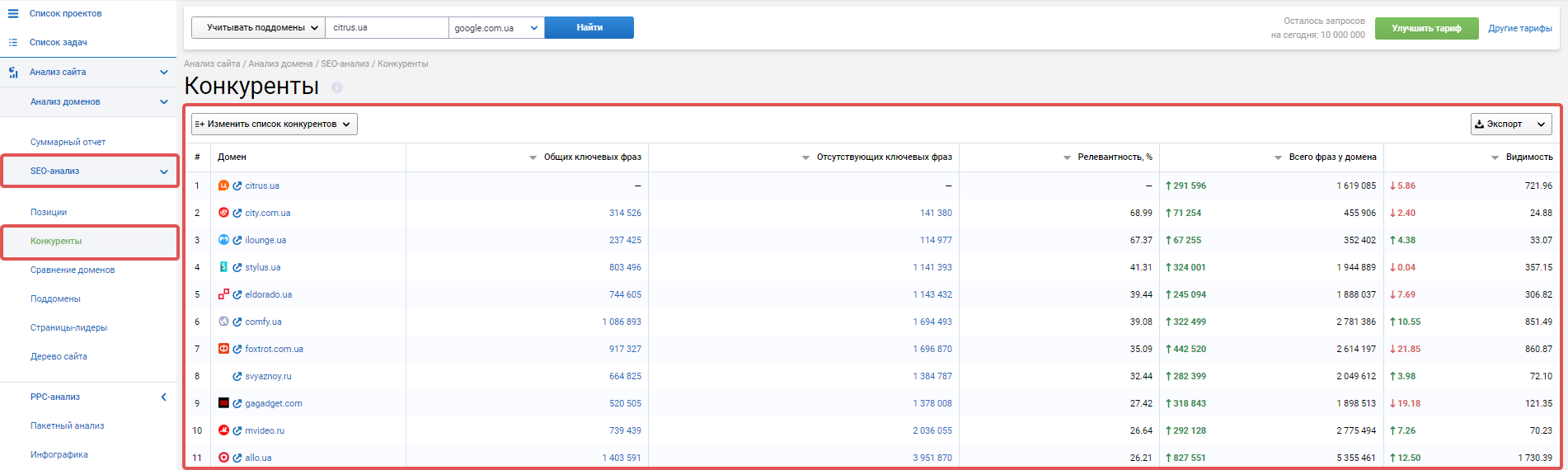Click Анализ домена breadcrumb link
1568x470 pixels.
click(280, 63)
